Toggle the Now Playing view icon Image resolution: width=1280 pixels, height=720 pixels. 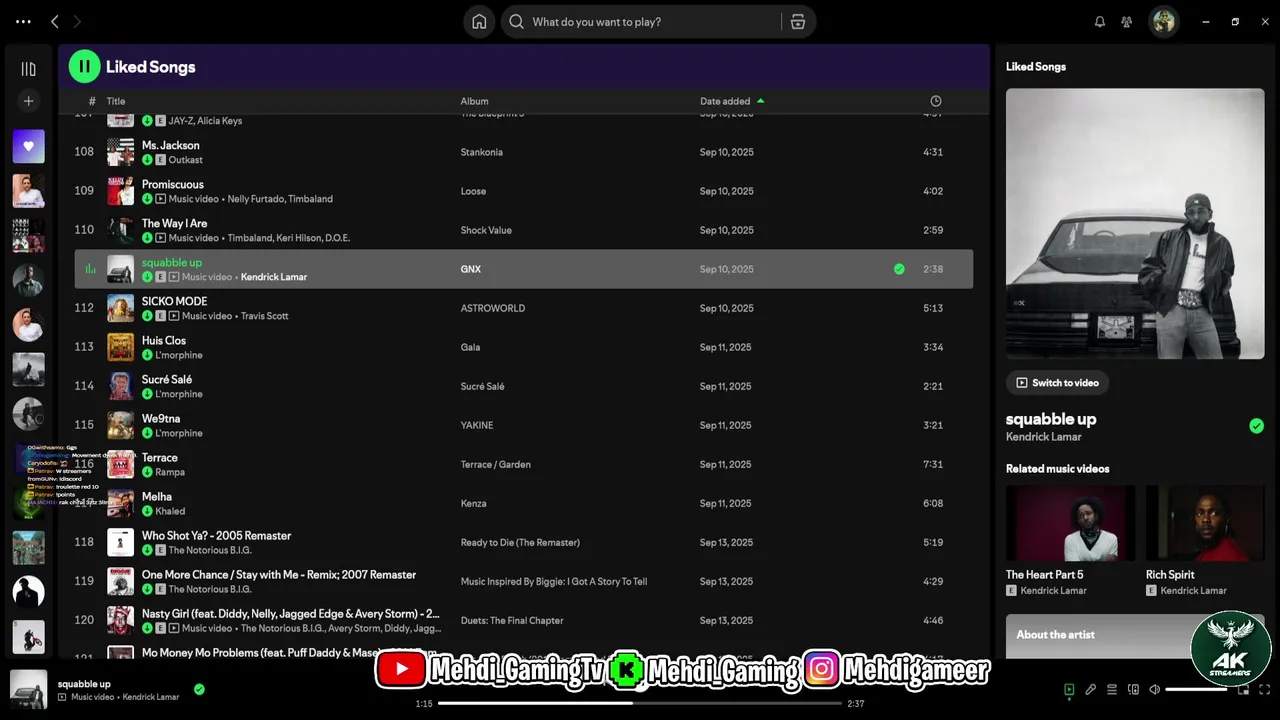pyautogui.click(x=1069, y=689)
